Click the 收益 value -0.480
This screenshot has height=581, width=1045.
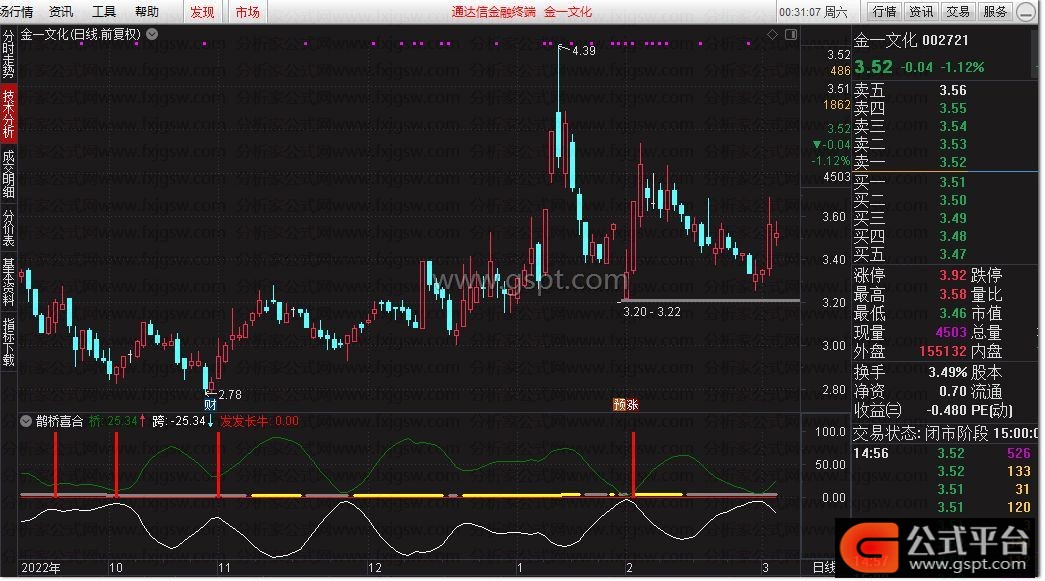pos(946,410)
